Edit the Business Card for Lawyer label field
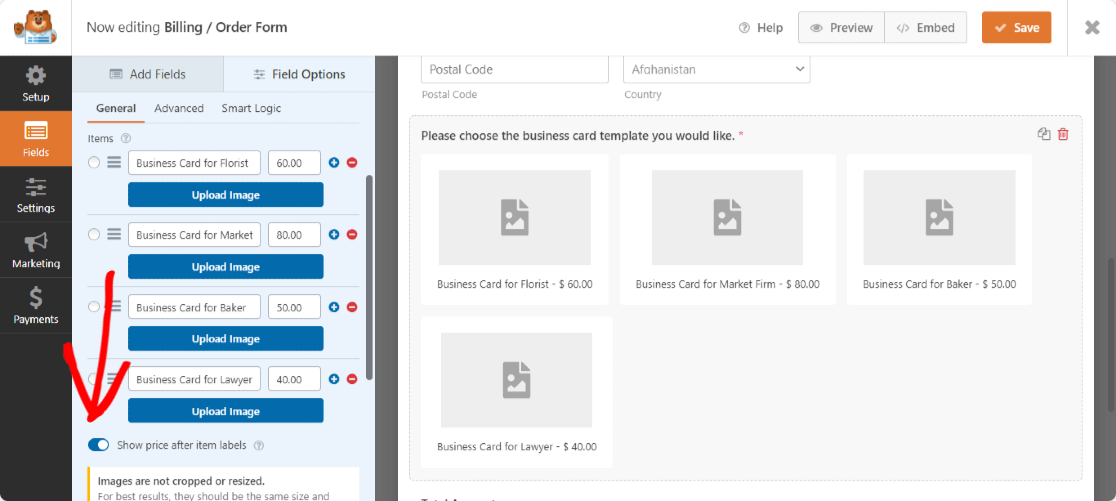Image resolution: width=1116 pixels, height=501 pixels. [x=194, y=379]
